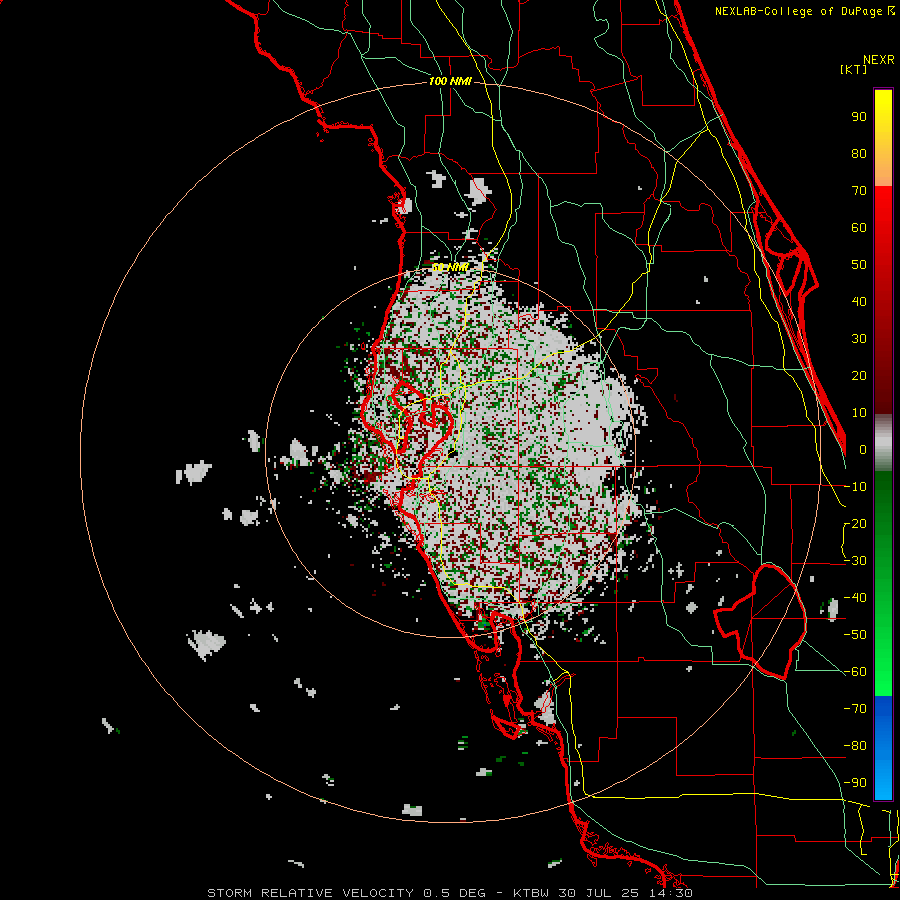Select the -20 knot scale label
Image resolution: width=900 pixels, height=900 pixels.
855,524
